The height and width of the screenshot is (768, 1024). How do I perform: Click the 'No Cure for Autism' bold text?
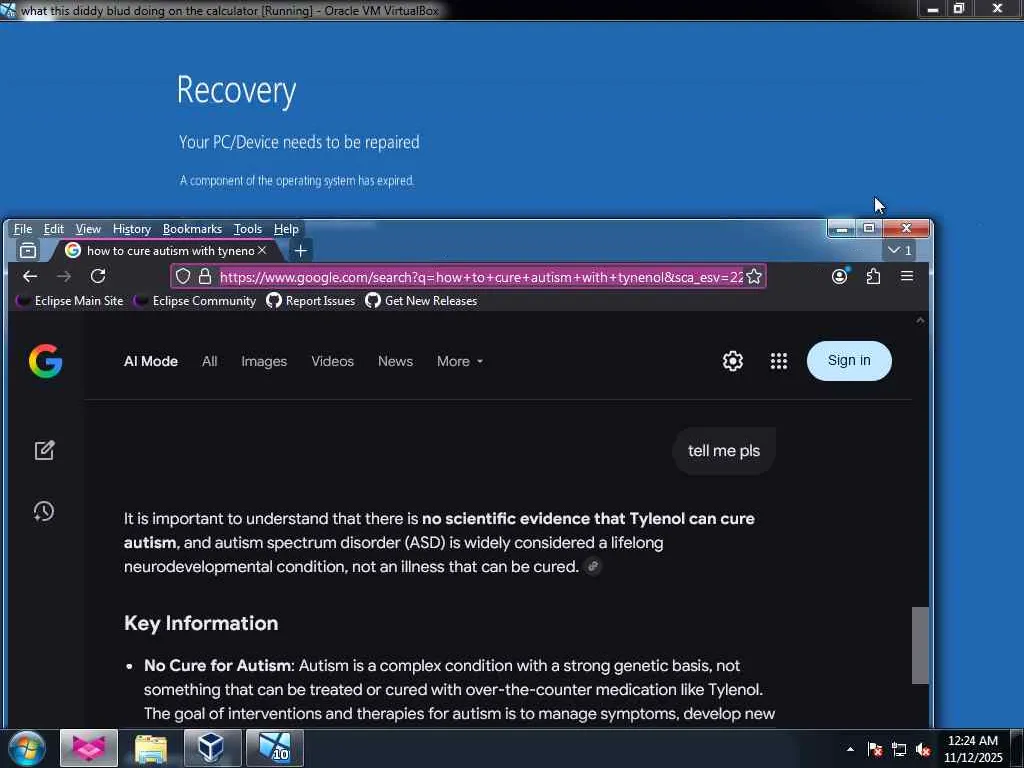click(x=217, y=665)
